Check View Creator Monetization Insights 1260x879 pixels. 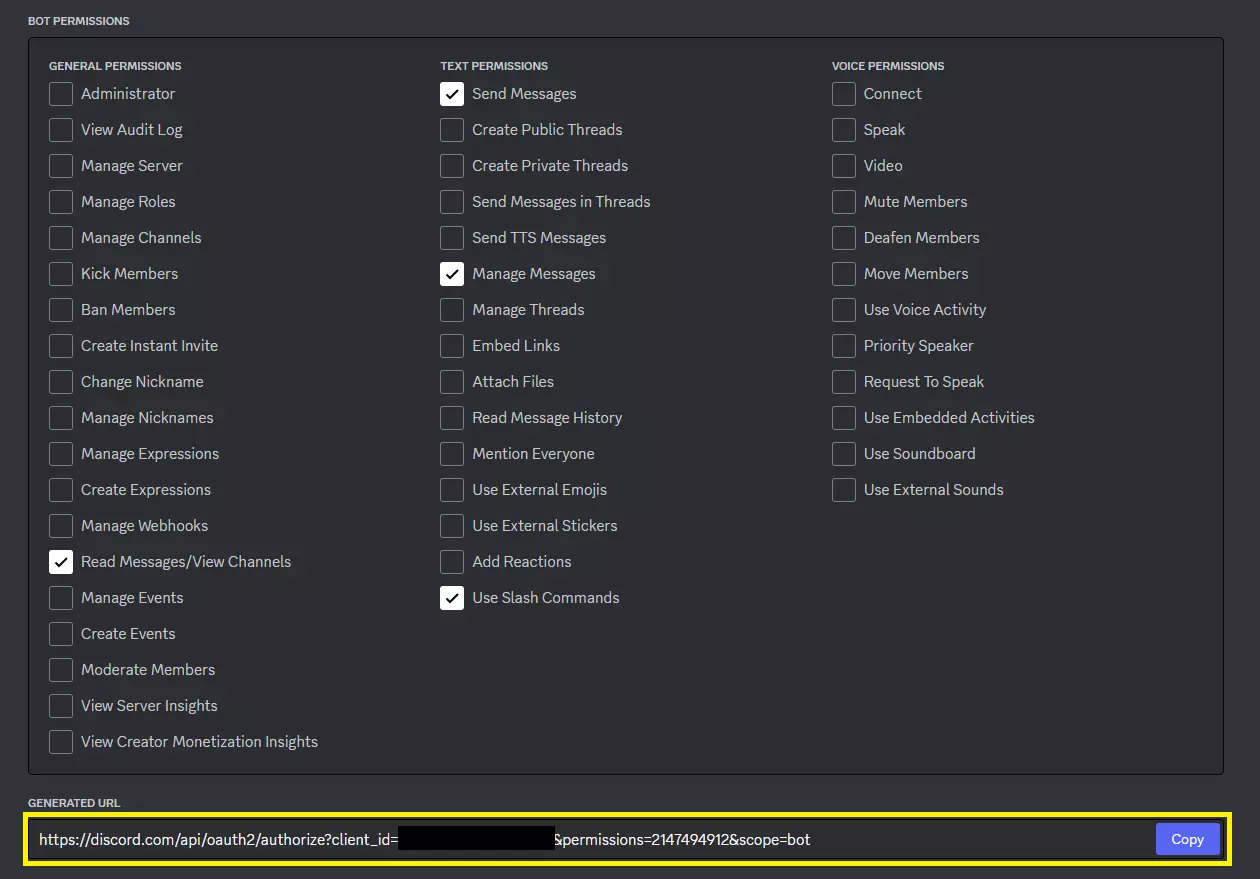(61, 742)
